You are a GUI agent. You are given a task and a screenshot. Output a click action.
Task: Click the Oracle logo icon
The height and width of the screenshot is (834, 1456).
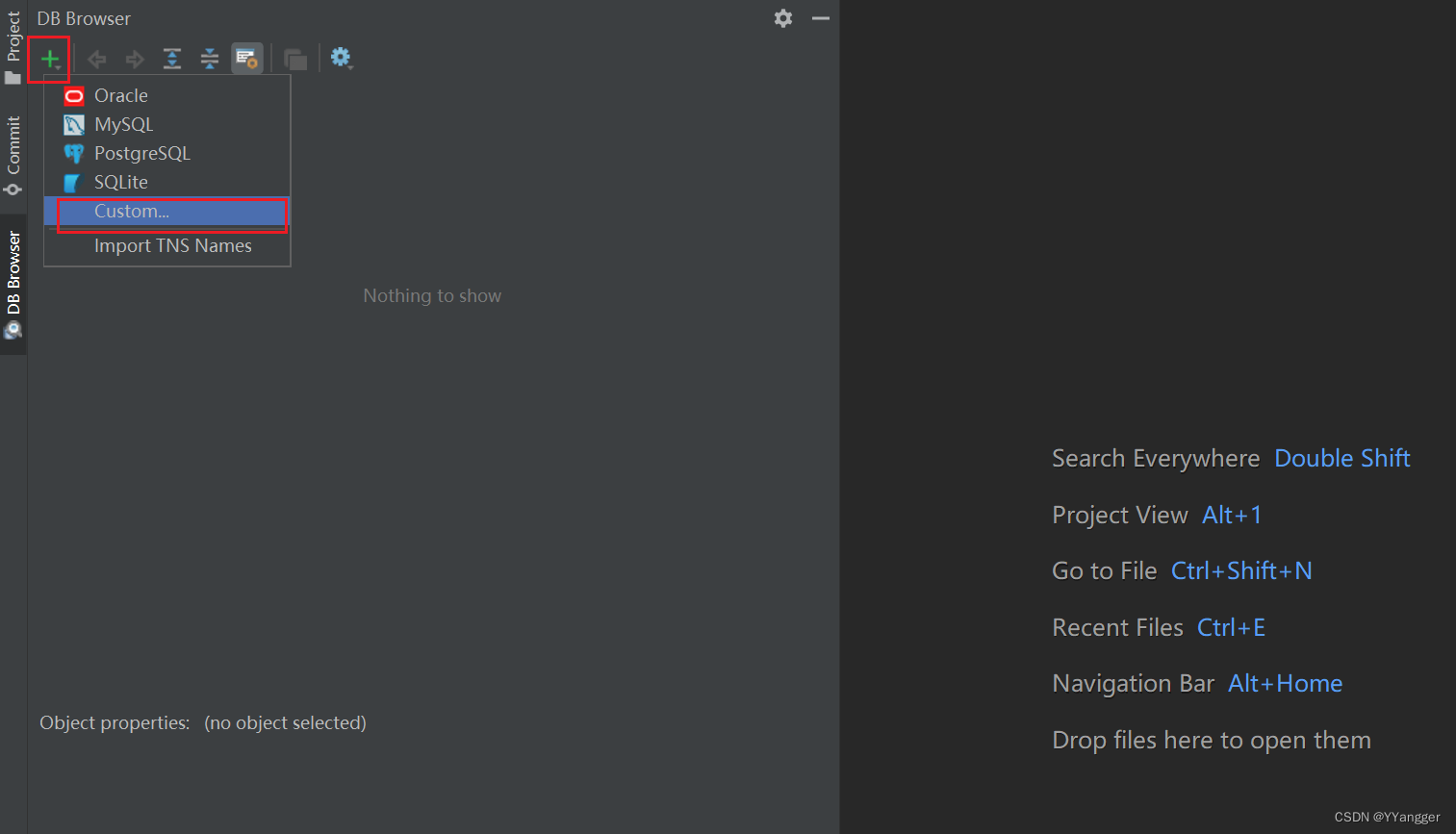coord(74,95)
